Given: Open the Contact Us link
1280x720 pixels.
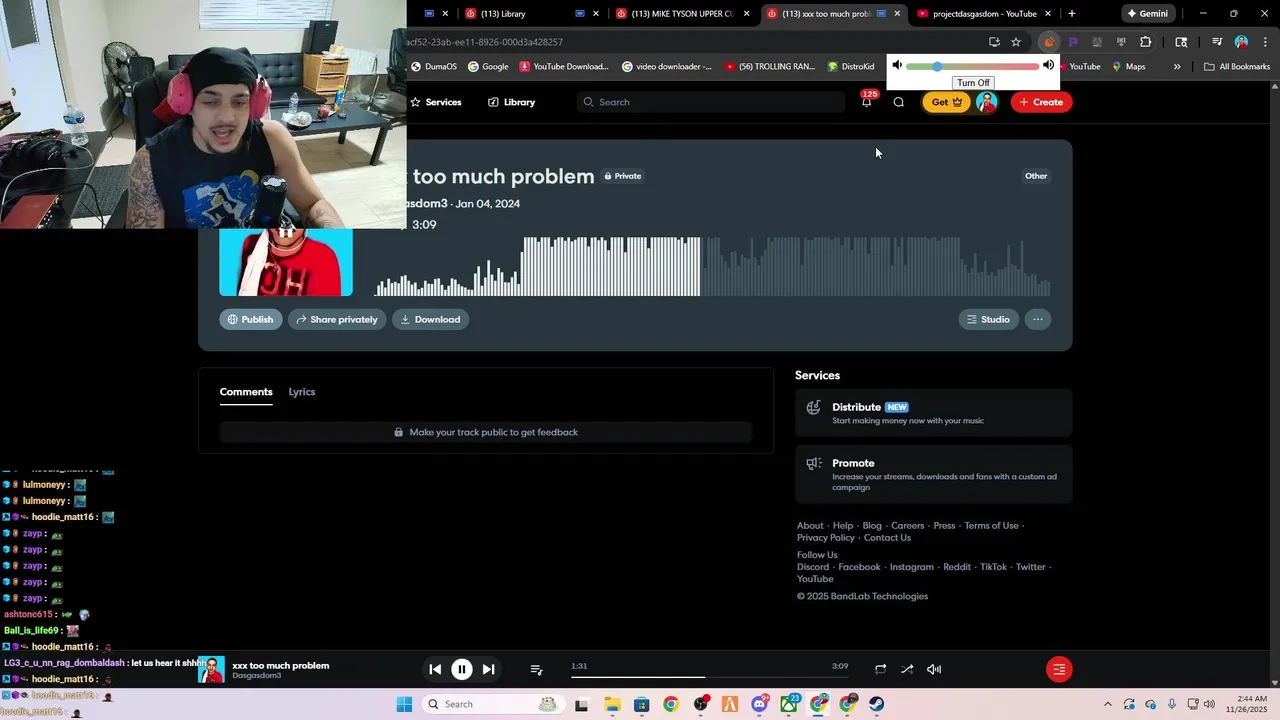Looking at the screenshot, I should coord(887,538).
